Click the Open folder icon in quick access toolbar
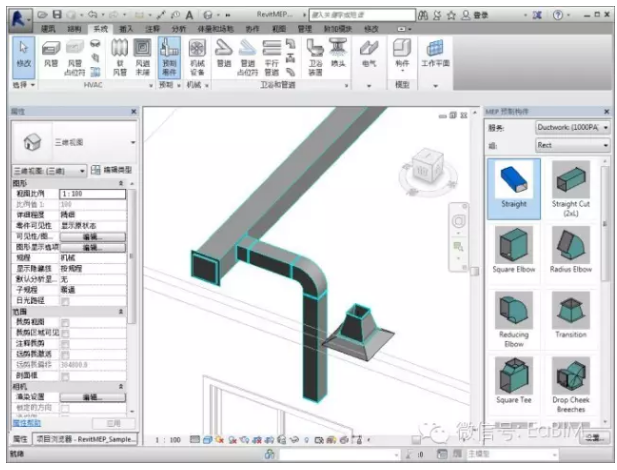Screen dimensions: 617x470 click(42, 15)
